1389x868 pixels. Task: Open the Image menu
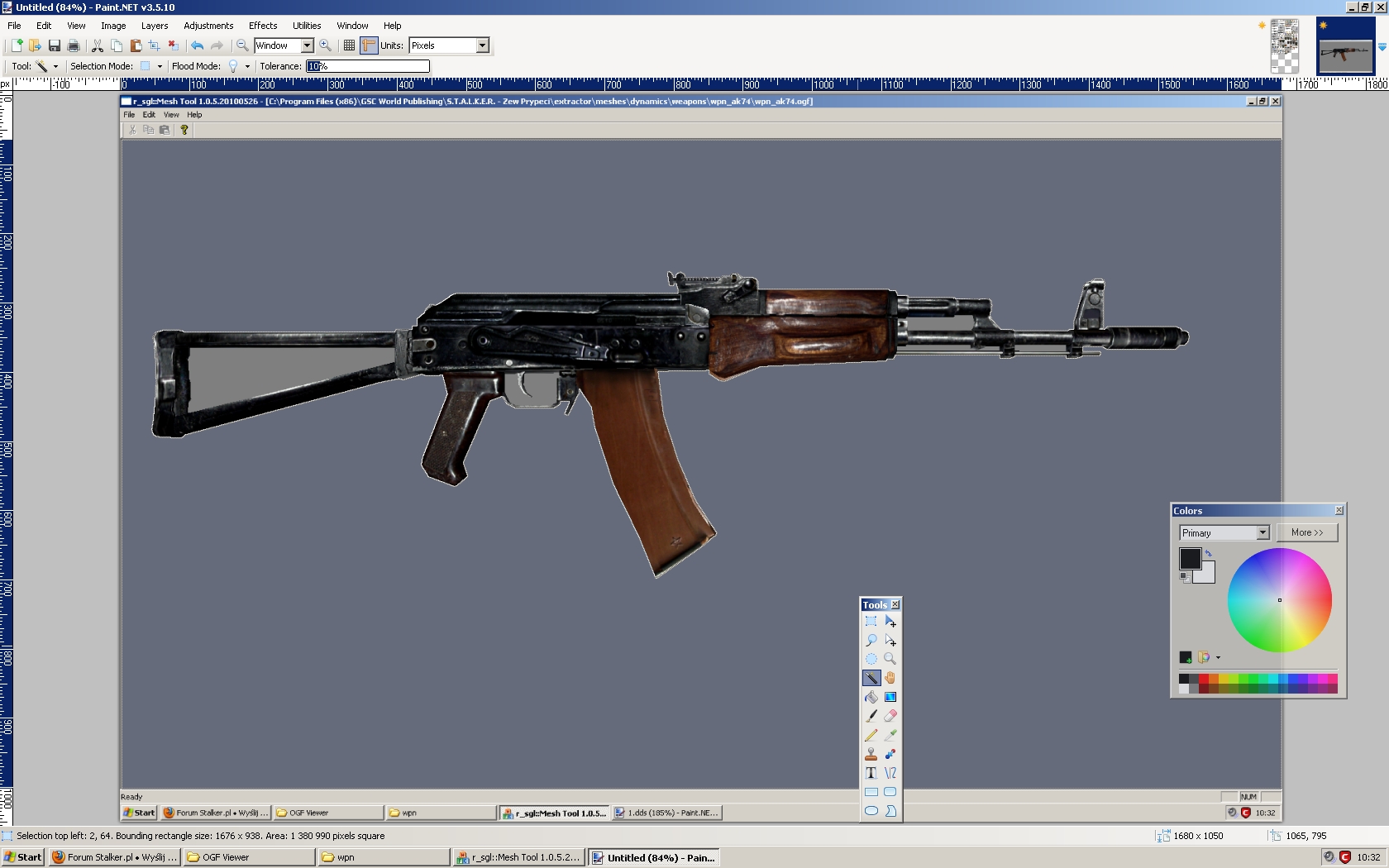[113, 26]
